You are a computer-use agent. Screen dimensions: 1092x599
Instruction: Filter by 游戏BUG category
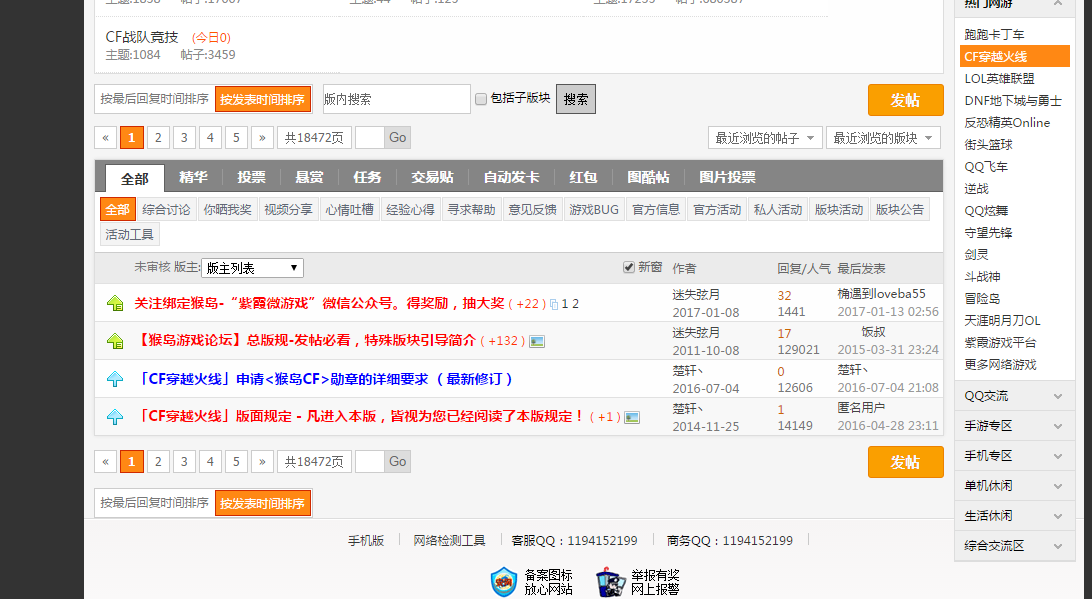point(594,209)
